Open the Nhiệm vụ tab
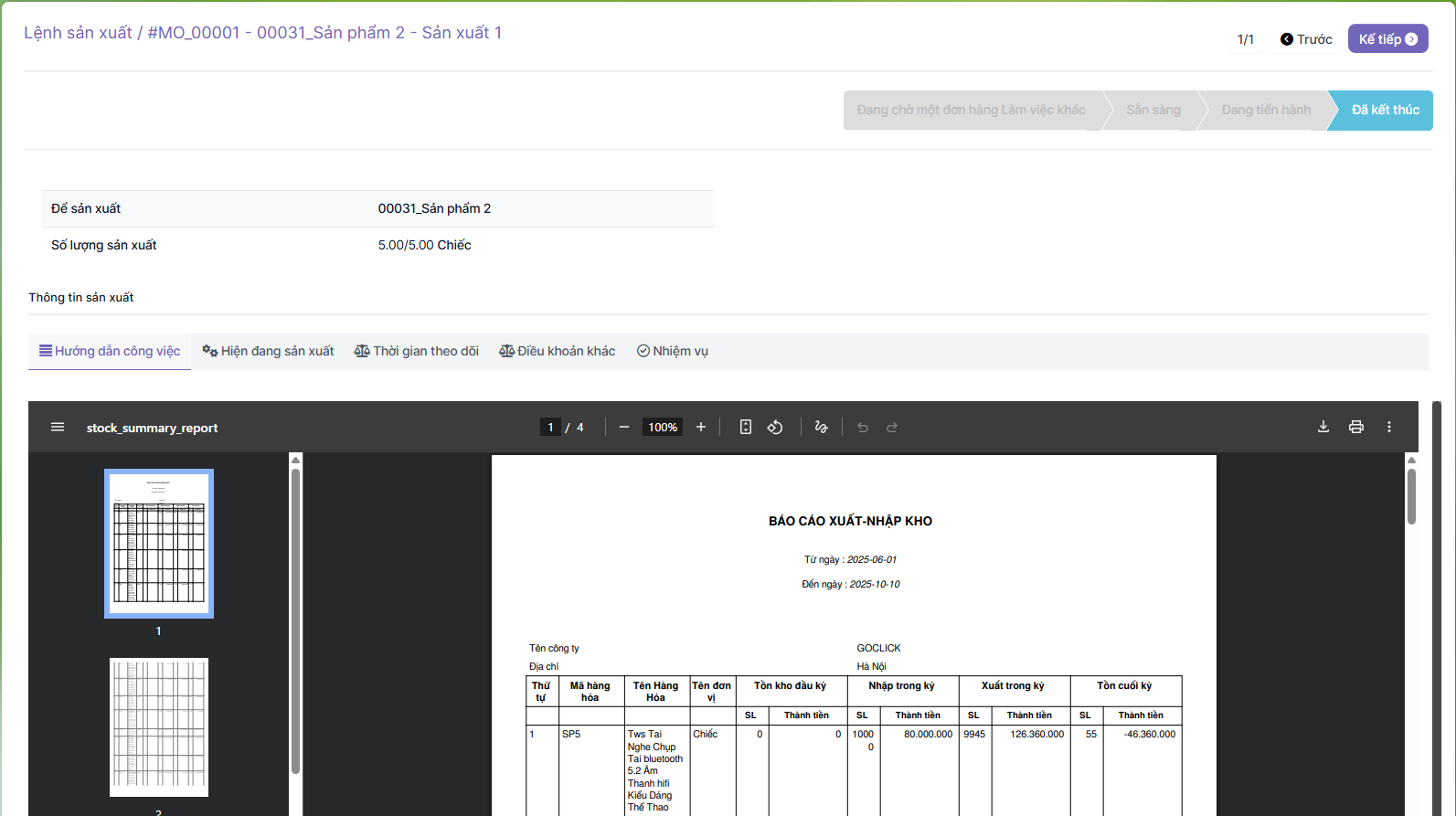This screenshot has width=1456, height=816. pos(673,351)
